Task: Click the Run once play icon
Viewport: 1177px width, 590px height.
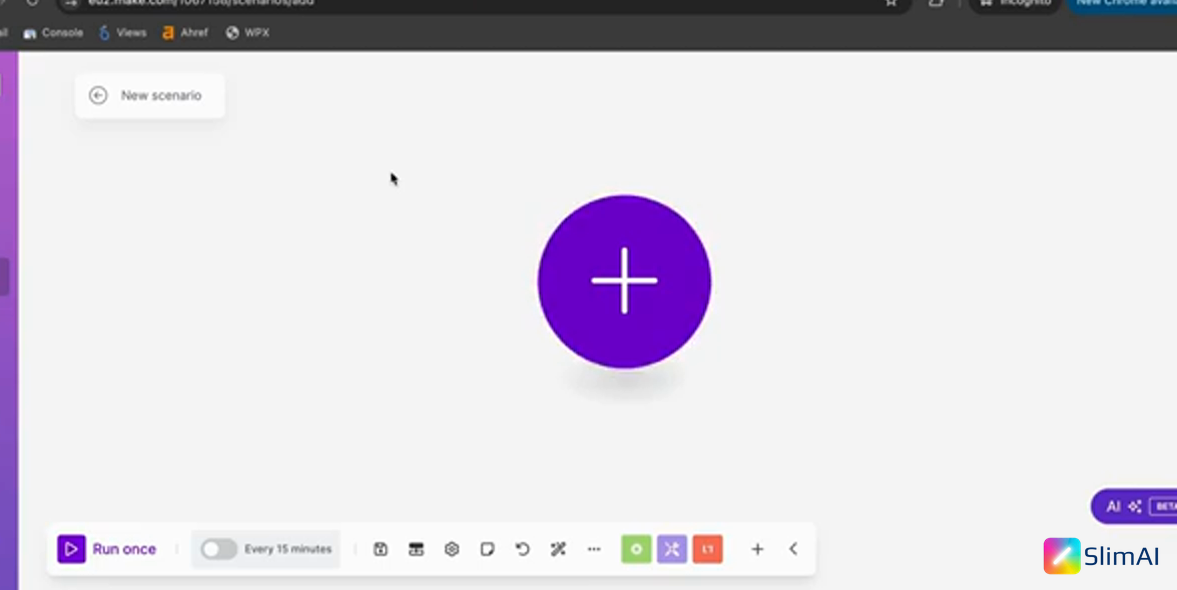Action: click(x=71, y=549)
